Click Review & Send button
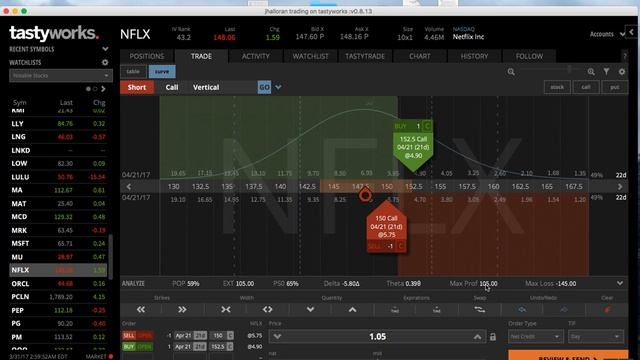 [568, 356]
